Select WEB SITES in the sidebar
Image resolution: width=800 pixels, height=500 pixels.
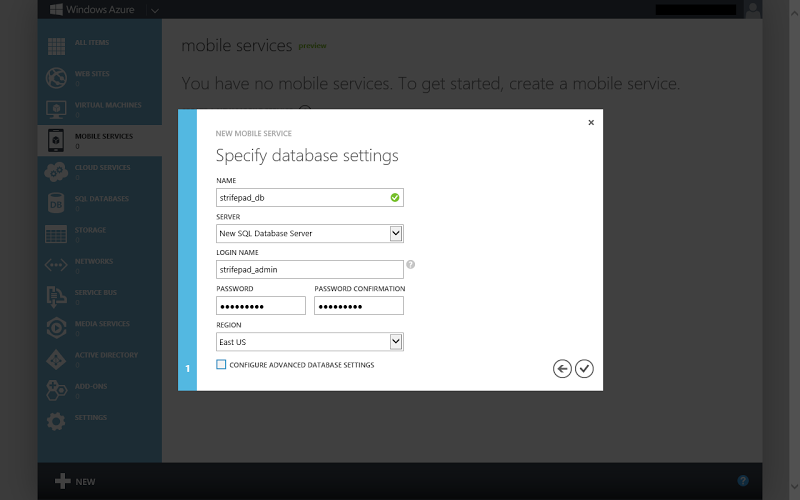pos(92,73)
